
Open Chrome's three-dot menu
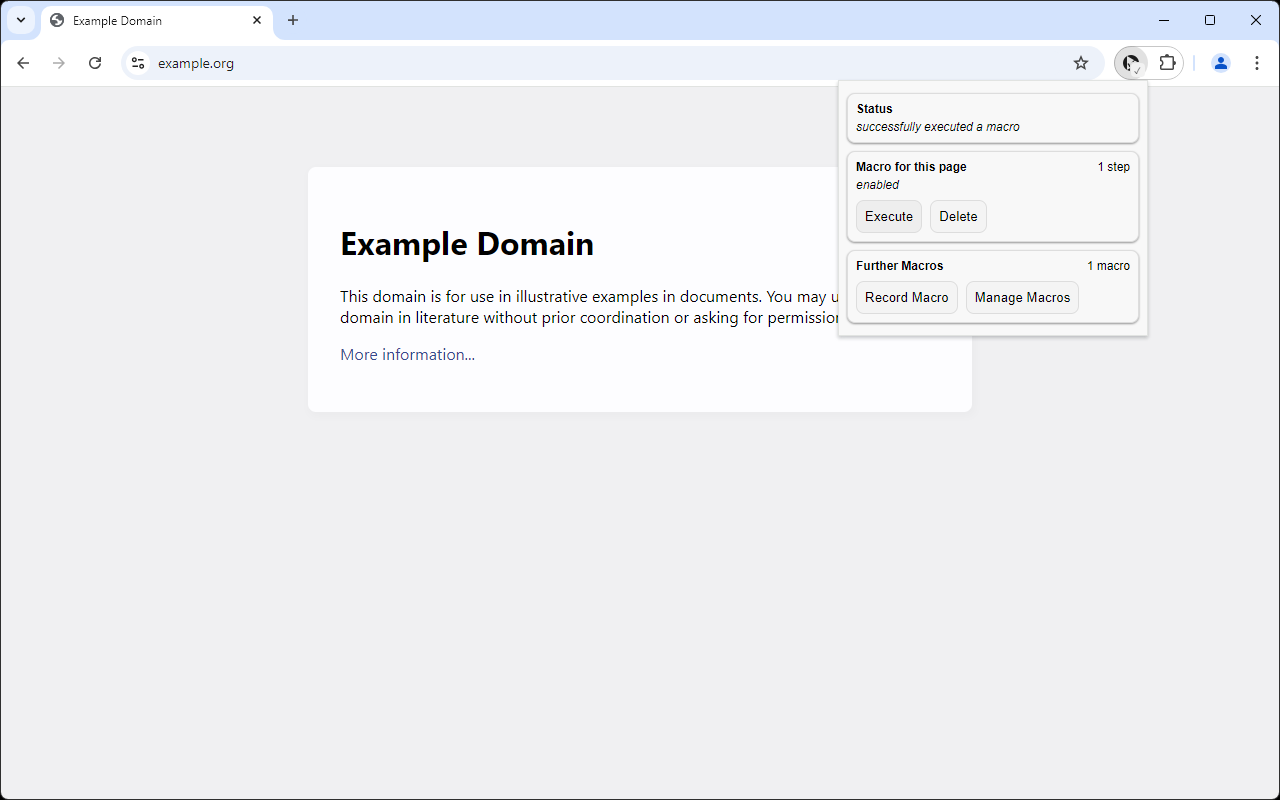click(x=1257, y=62)
